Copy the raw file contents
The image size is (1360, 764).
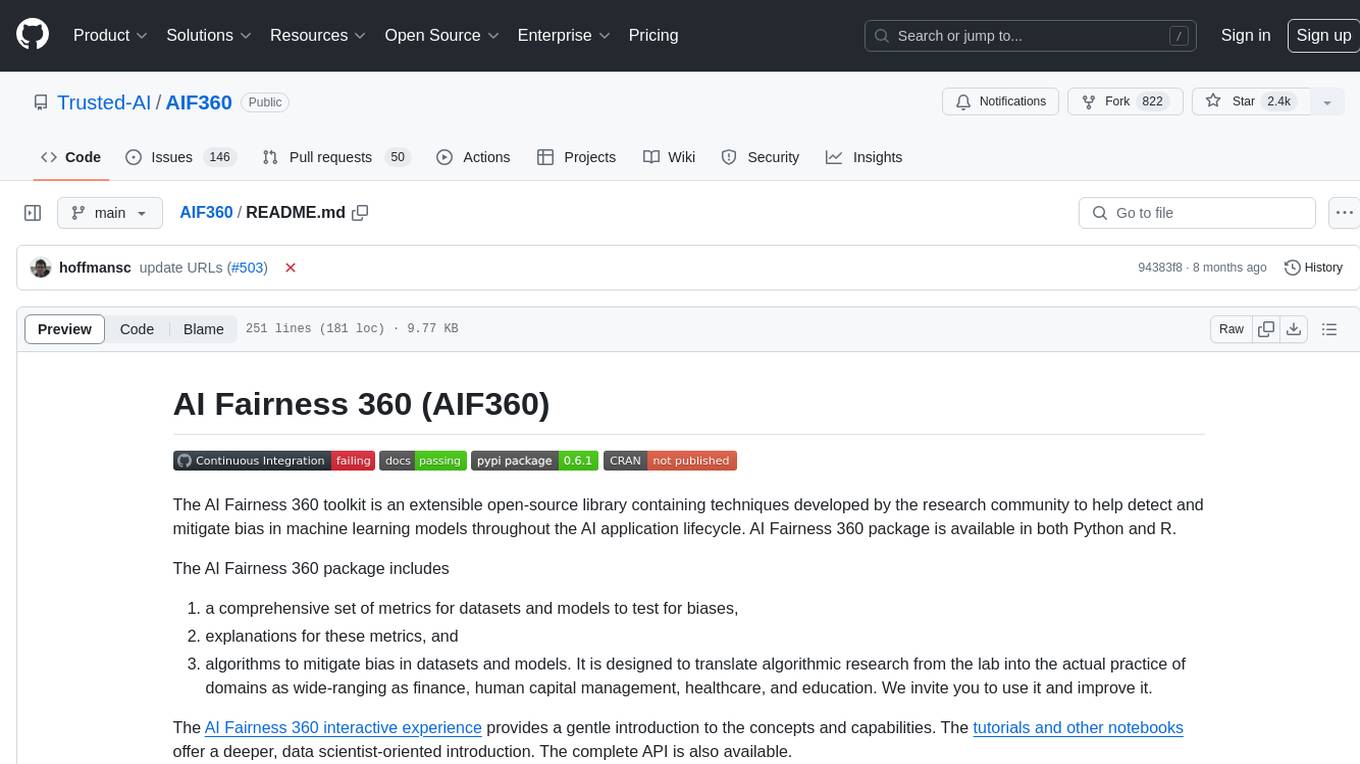coord(1266,329)
